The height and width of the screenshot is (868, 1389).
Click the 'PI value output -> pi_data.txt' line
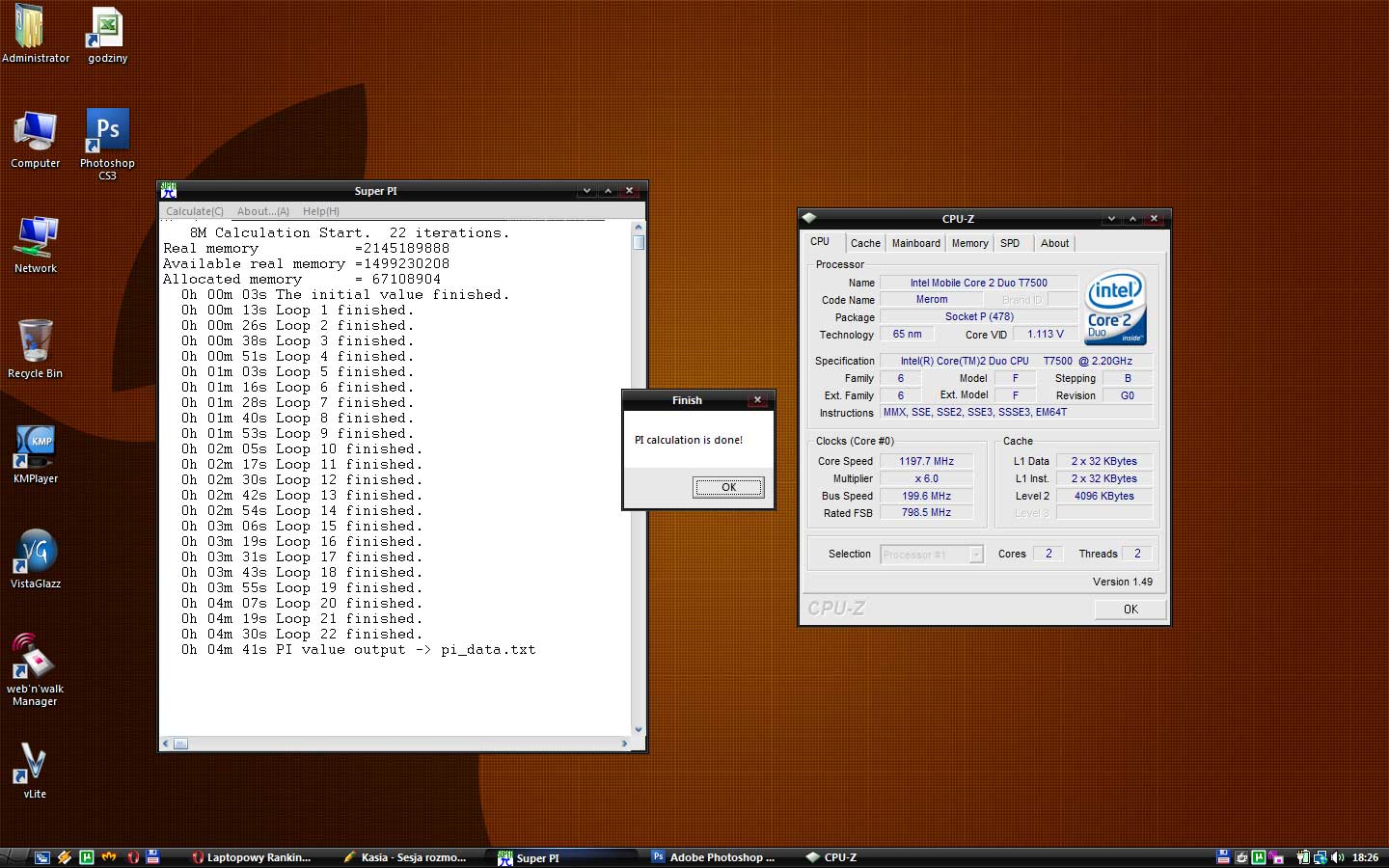tap(358, 650)
